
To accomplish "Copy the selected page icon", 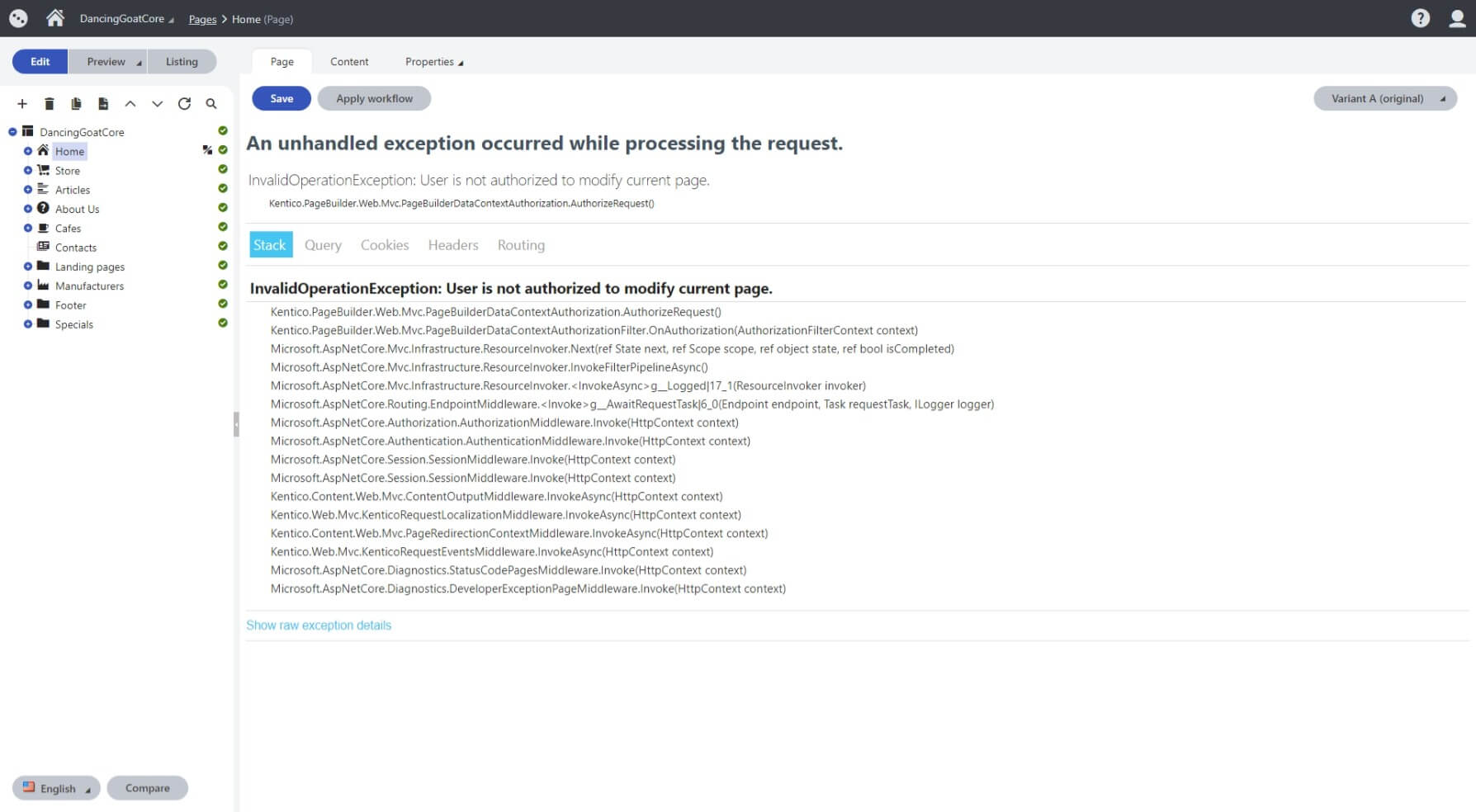I will 76,103.
